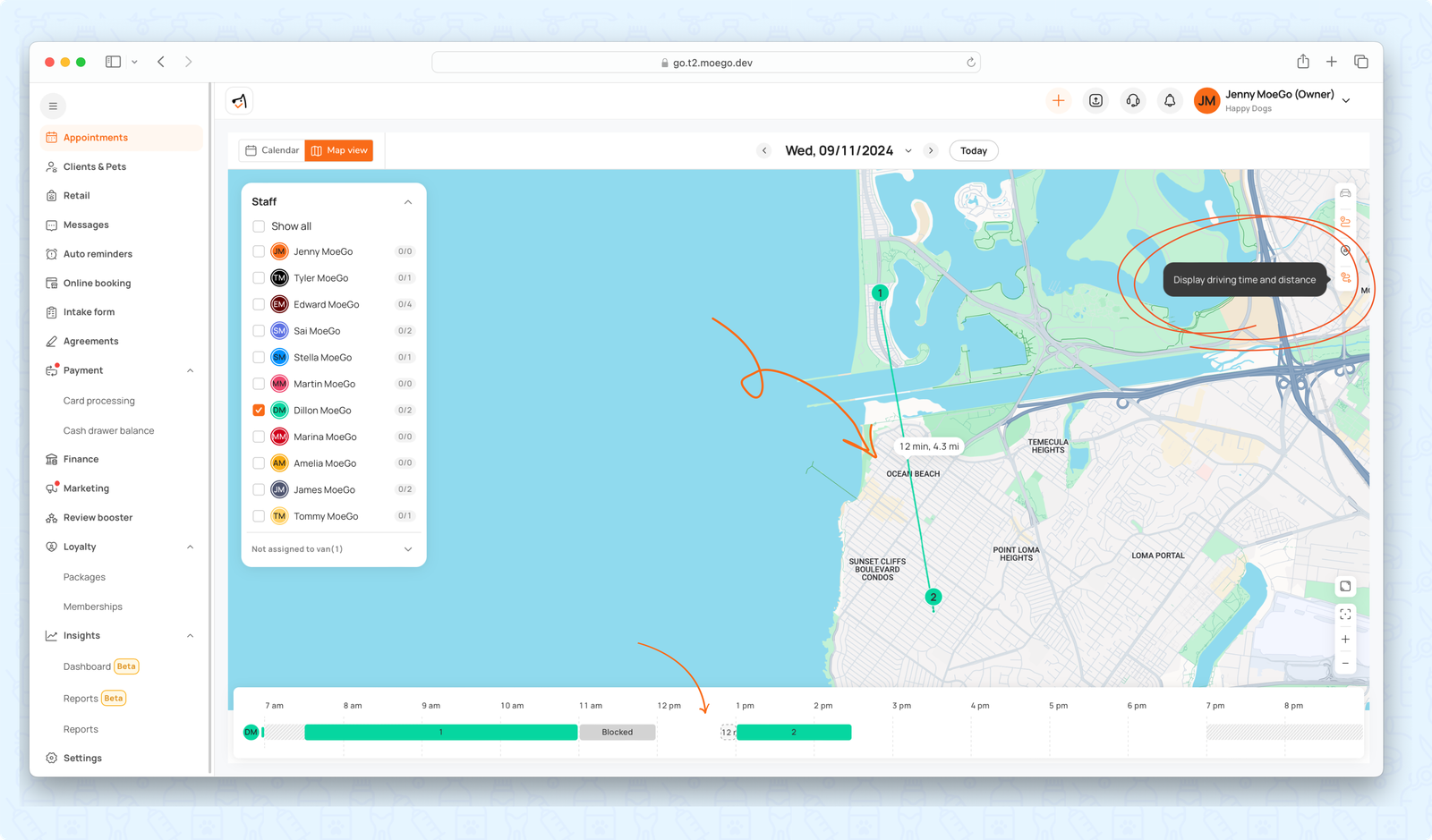The height and width of the screenshot is (840, 1432).
Task: Open Reports Beta under Insights
Action: pos(81,698)
